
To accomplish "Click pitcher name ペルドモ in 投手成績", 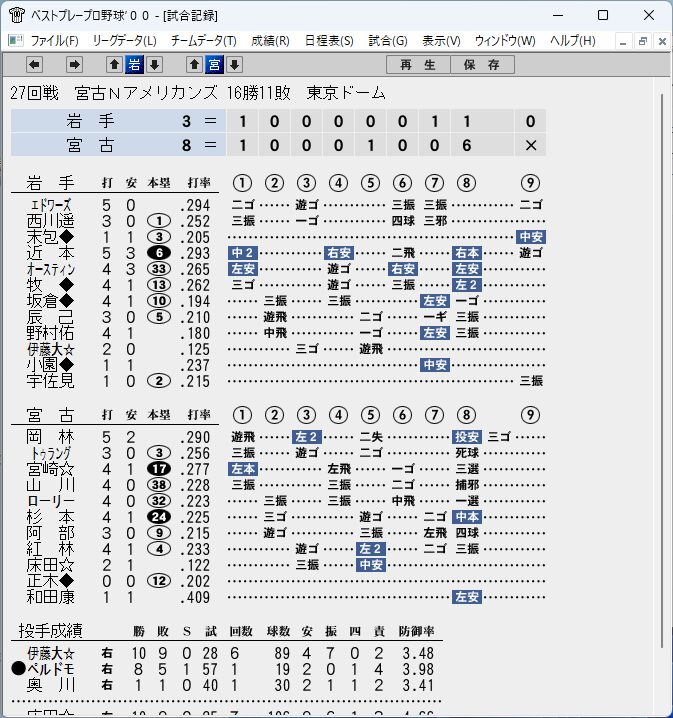I will click(x=51, y=669).
